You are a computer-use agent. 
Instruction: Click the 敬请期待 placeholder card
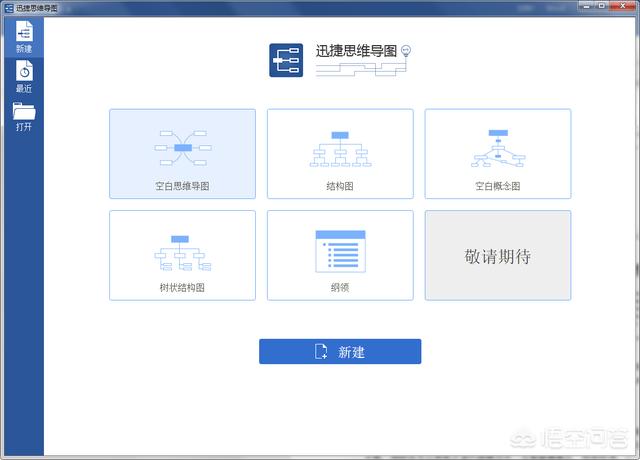coord(498,256)
